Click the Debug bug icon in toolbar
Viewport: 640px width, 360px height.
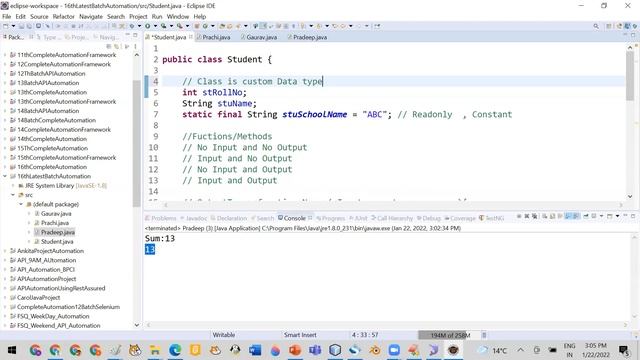(x=132, y=26)
